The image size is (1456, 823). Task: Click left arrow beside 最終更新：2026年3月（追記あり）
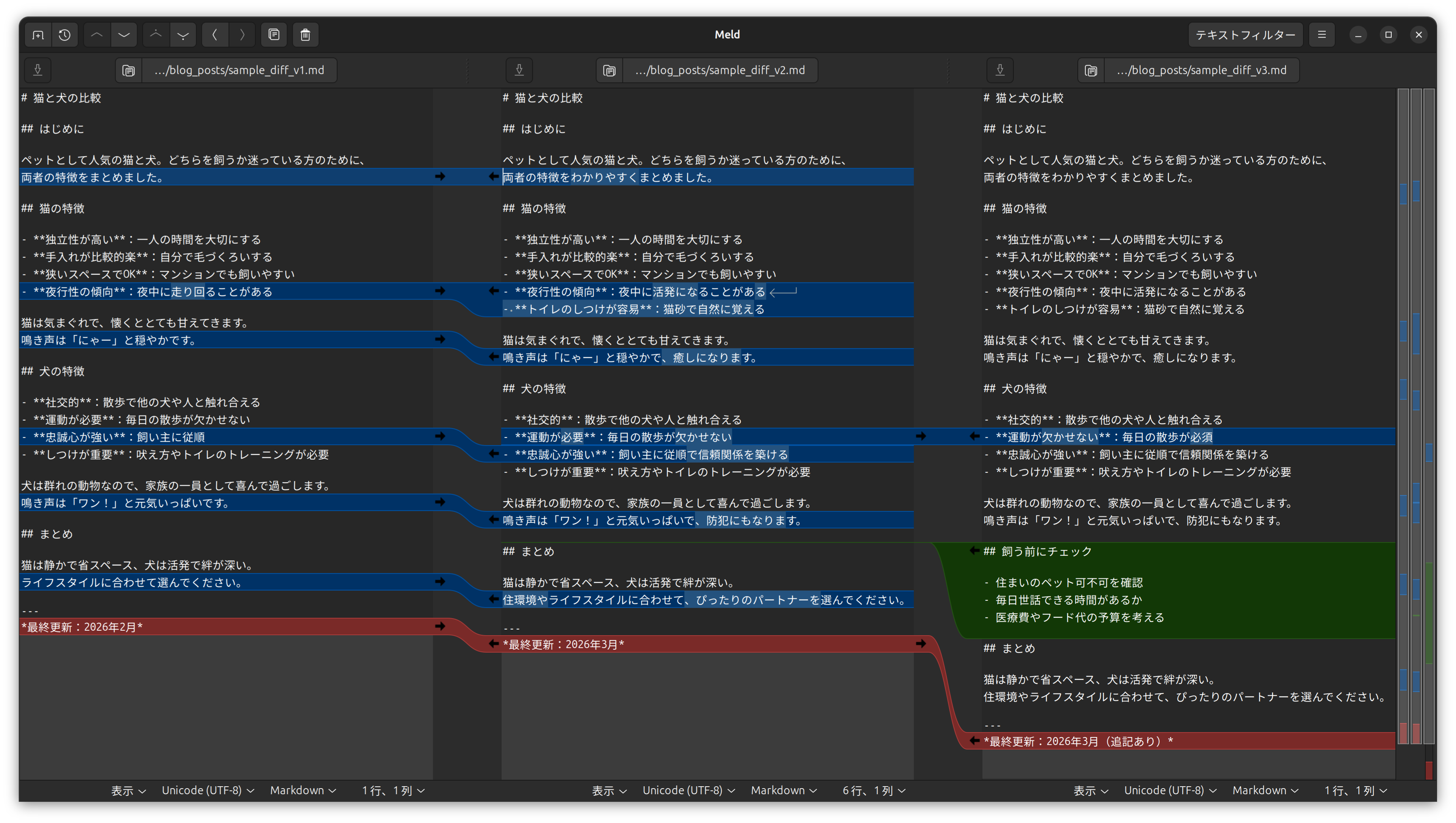[974, 740]
